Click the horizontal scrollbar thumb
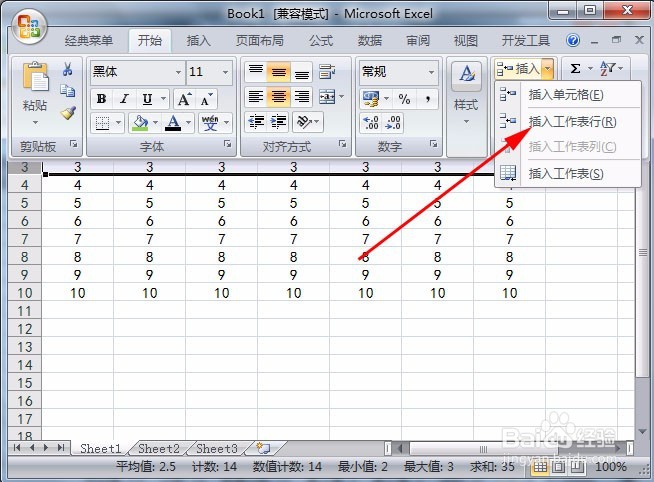The width and height of the screenshot is (654, 482). pos(484,449)
